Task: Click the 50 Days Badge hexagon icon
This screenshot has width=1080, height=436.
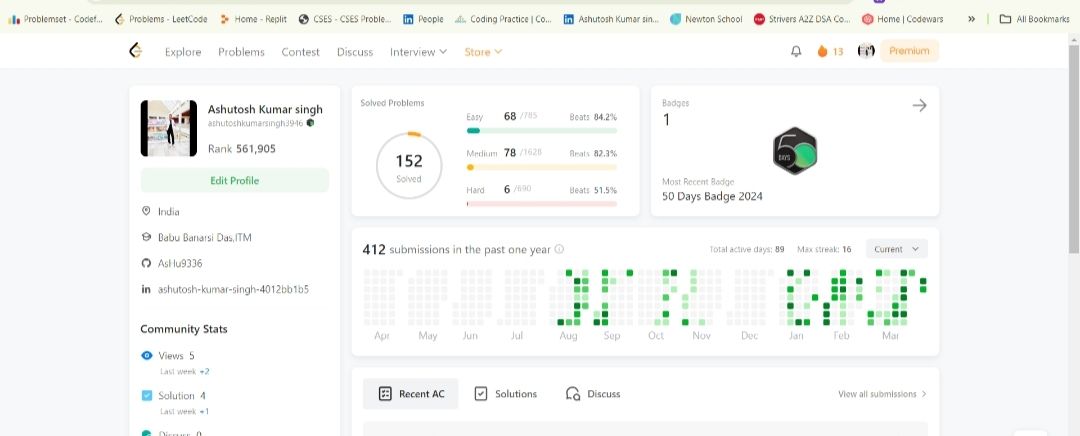Action: [x=795, y=150]
